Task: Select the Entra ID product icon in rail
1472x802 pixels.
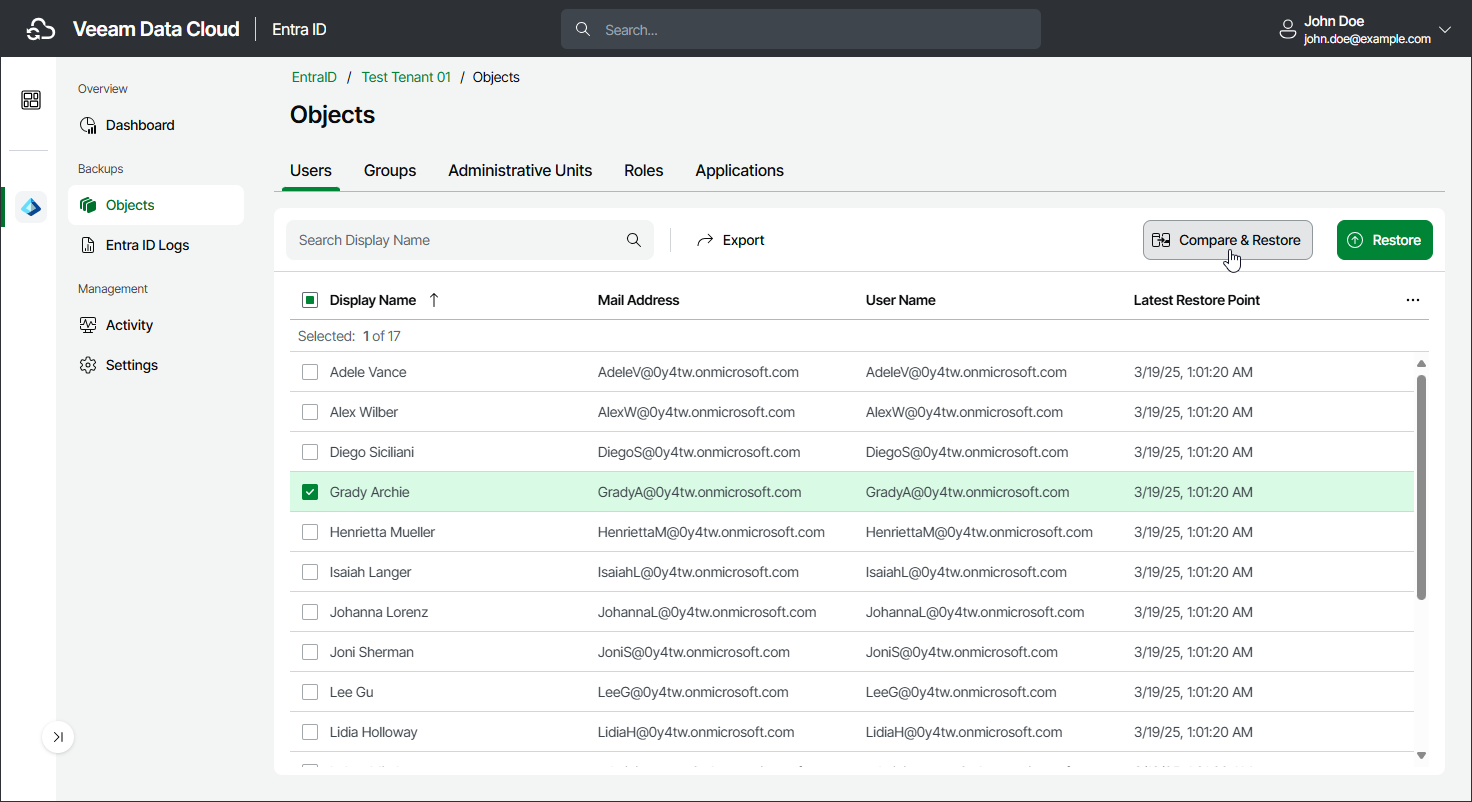Action: [31, 207]
